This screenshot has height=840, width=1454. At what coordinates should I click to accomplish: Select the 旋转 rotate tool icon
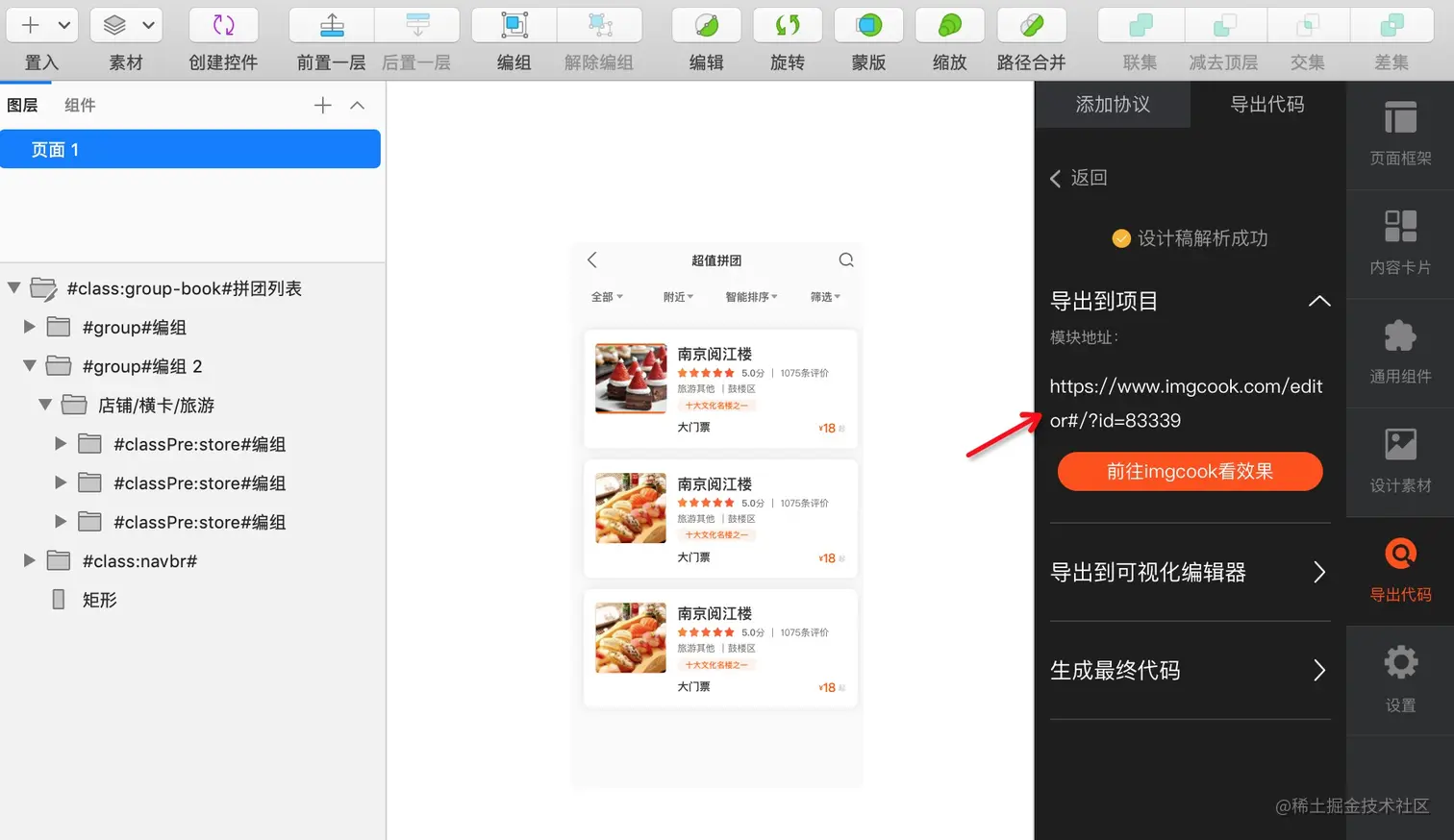[x=788, y=25]
